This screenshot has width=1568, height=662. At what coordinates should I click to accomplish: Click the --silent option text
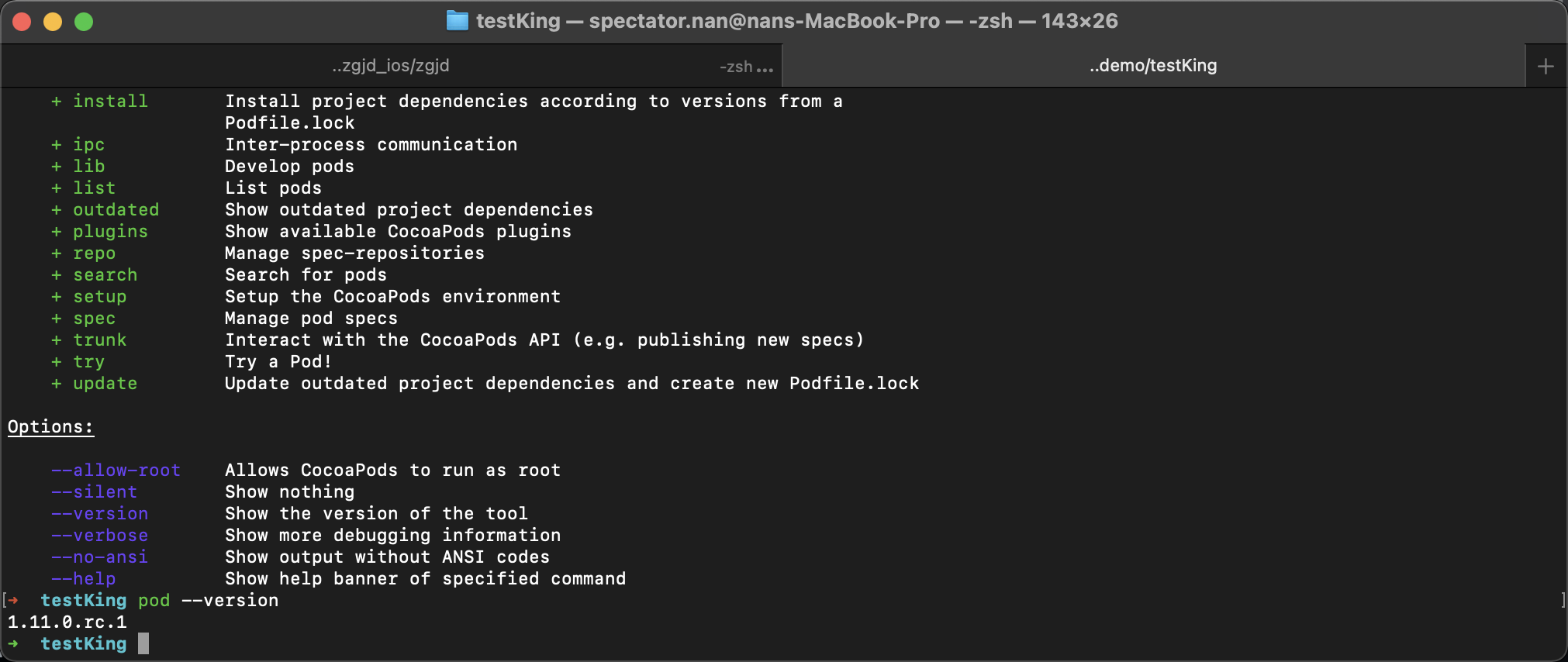(95, 491)
